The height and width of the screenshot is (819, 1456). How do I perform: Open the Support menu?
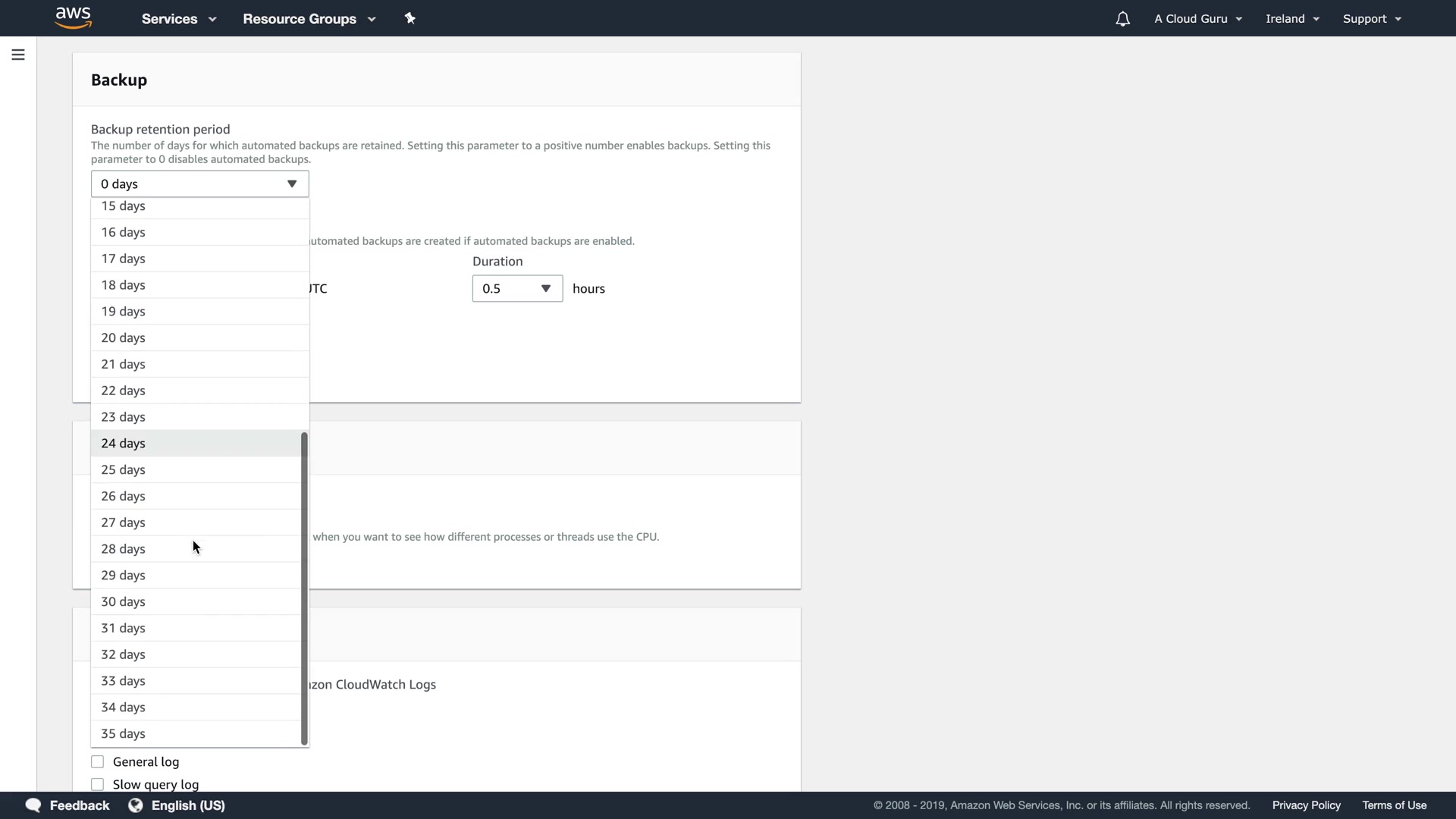coord(1371,19)
